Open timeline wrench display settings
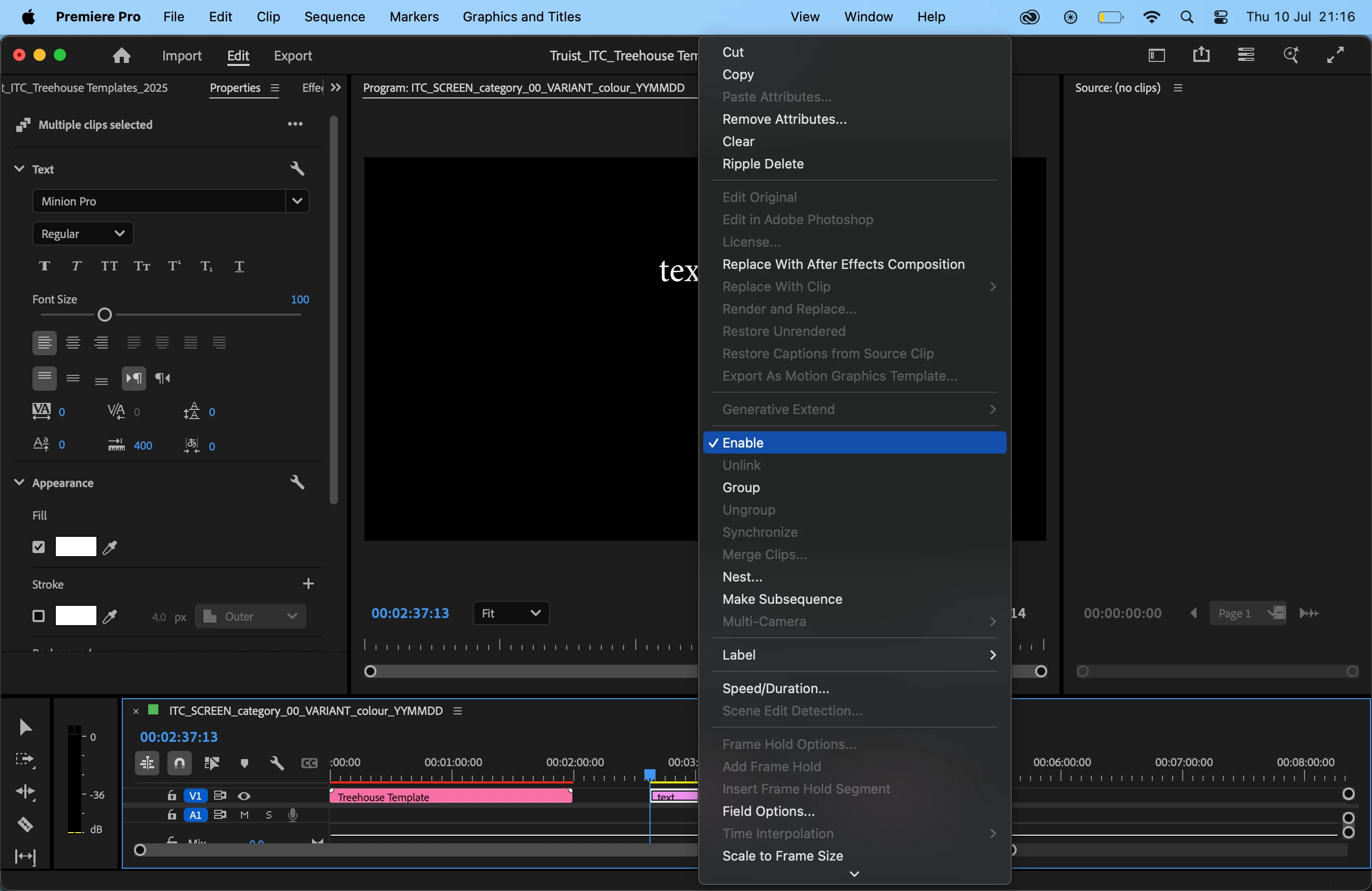The image size is (1372, 891). pyautogui.click(x=277, y=763)
